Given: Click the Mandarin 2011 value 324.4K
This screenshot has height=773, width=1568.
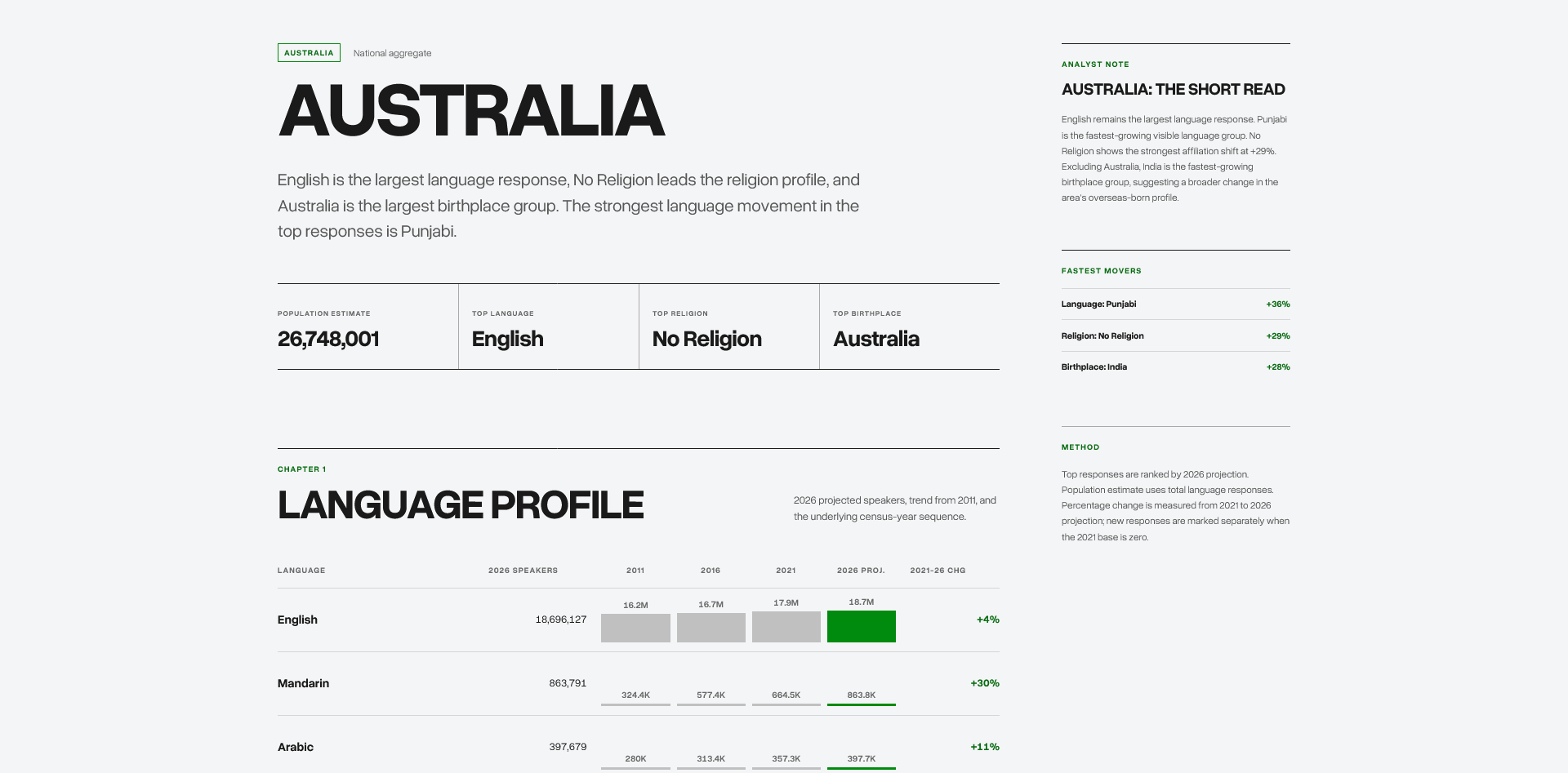Looking at the screenshot, I should [x=635, y=695].
